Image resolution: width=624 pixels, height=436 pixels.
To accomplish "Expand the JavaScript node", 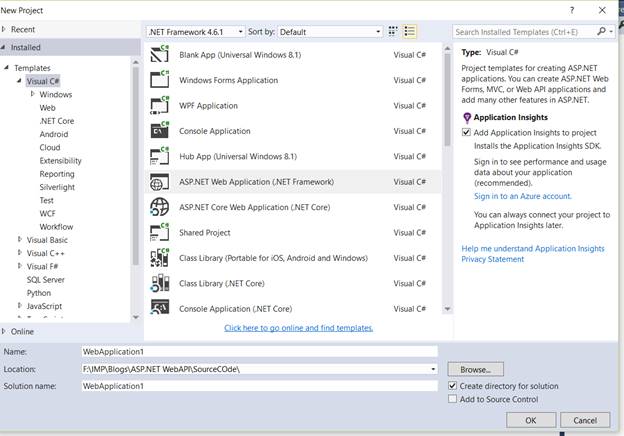I will pyautogui.click(x=20, y=306).
